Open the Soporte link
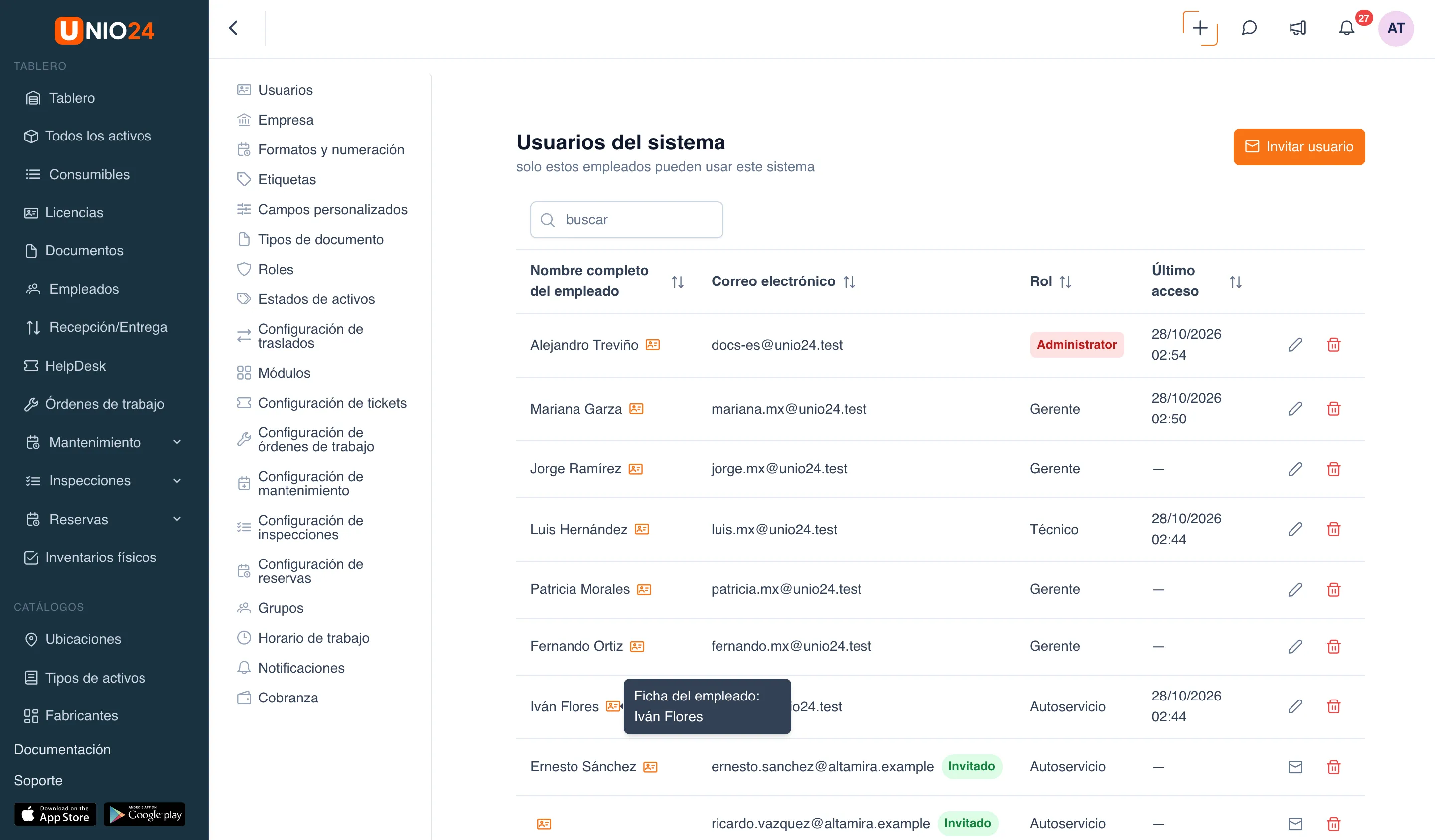 tap(38, 780)
